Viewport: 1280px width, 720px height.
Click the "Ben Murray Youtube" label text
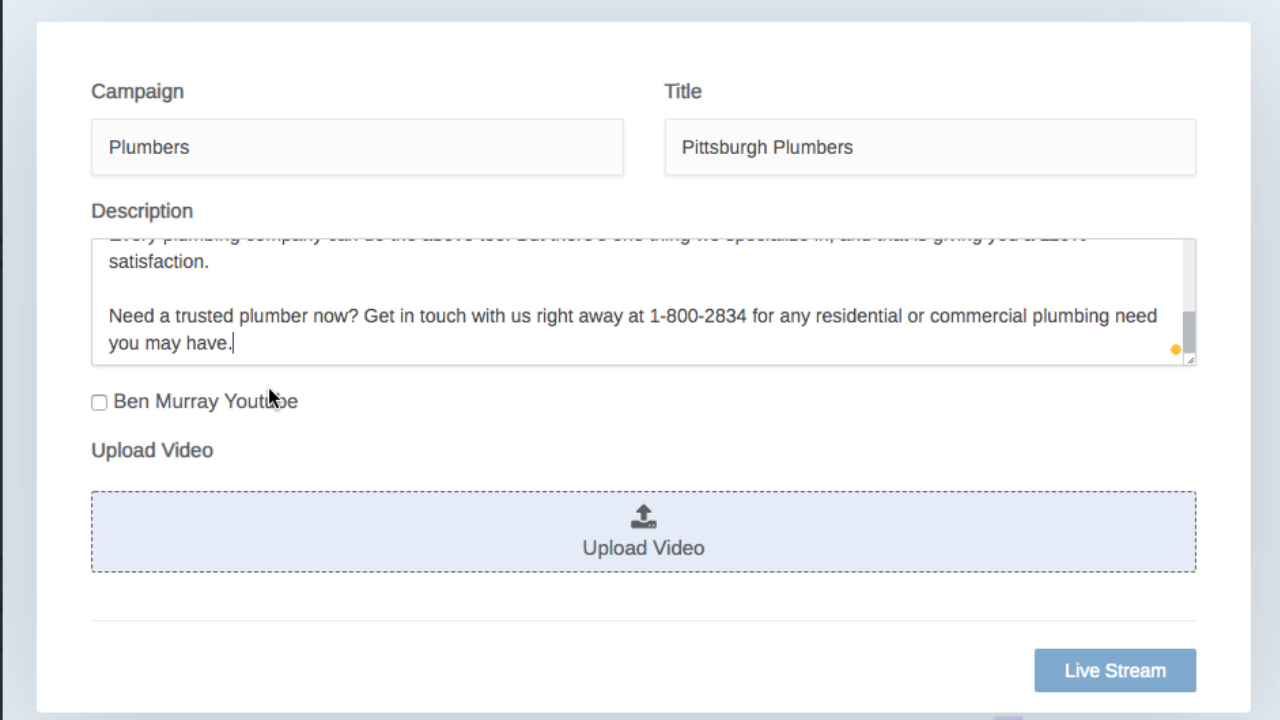point(206,401)
